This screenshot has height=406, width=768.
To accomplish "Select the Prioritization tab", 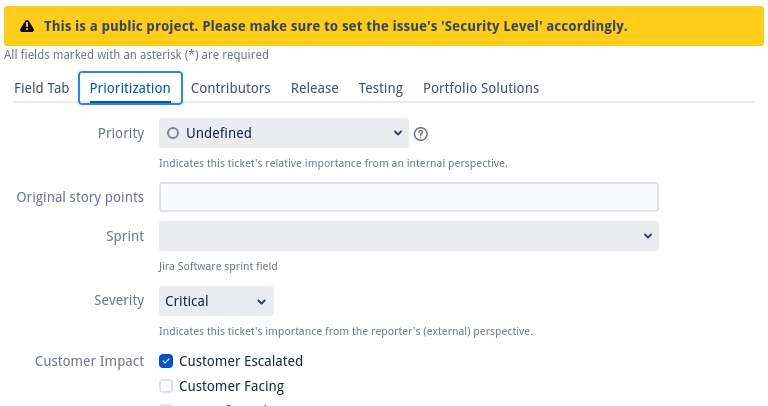I will pos(130,88).
